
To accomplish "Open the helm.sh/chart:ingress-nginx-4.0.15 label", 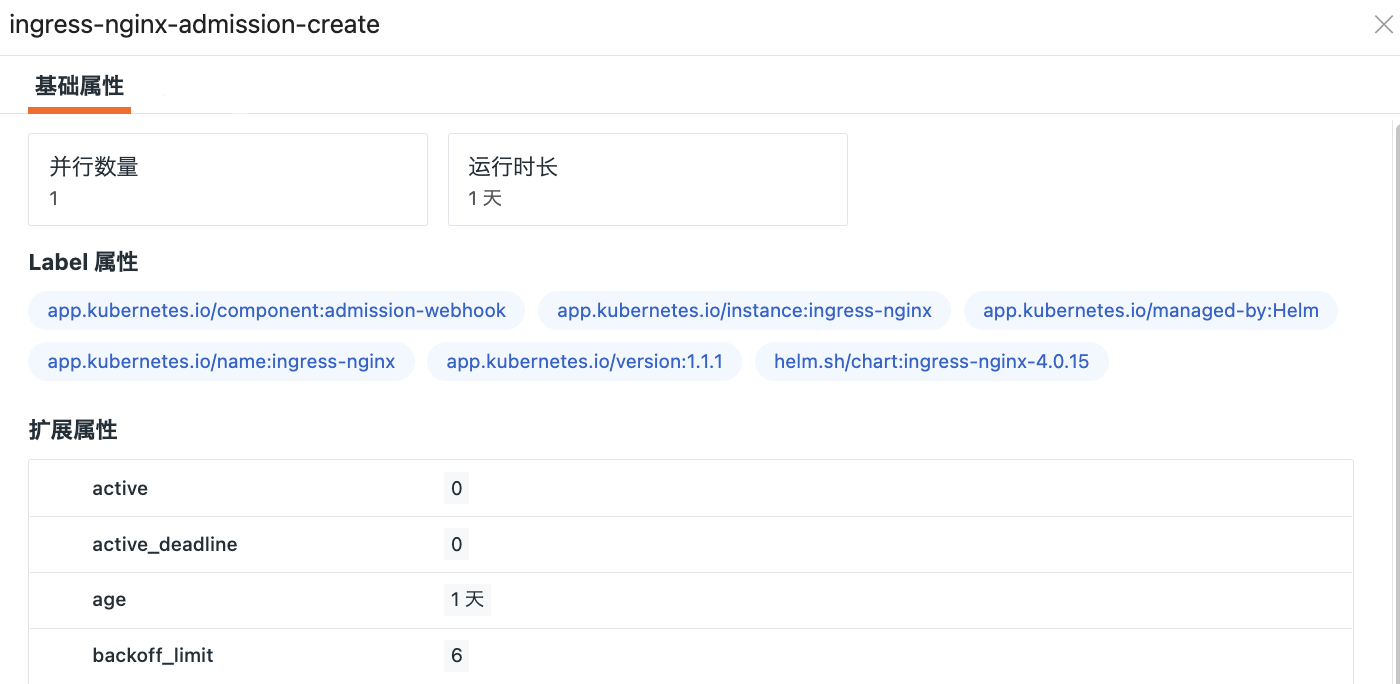I will [931, 361].
